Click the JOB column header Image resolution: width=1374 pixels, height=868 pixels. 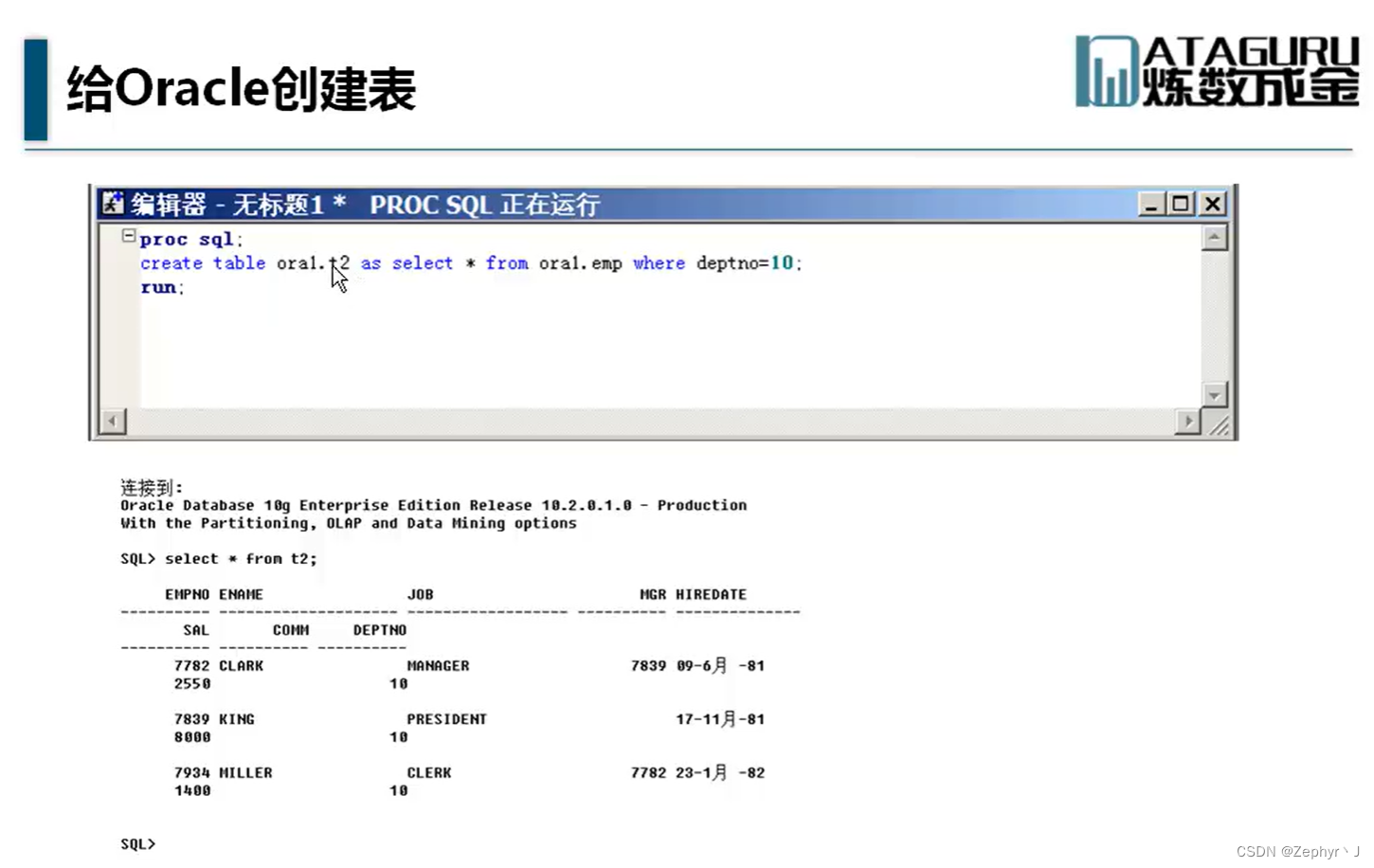420,595
